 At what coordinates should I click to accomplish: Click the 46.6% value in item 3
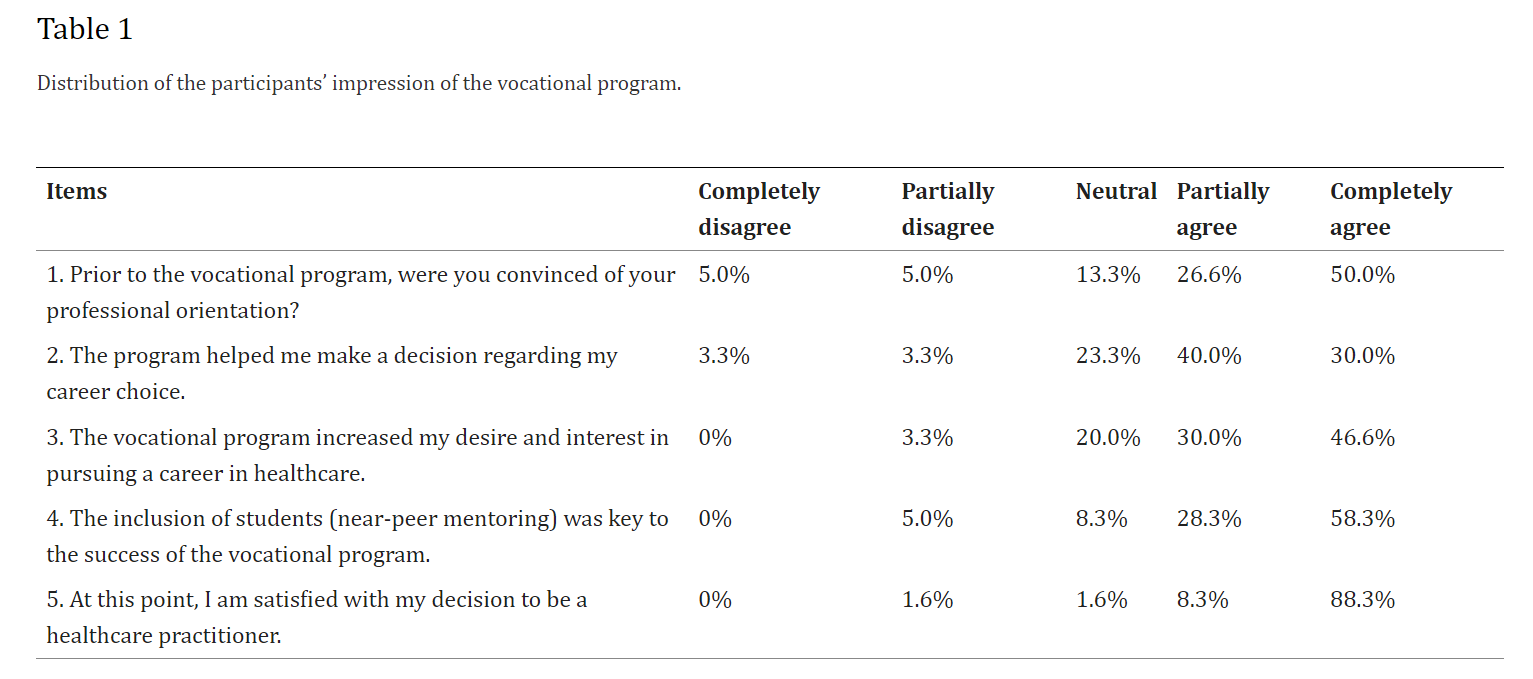tap(1362, 438)
